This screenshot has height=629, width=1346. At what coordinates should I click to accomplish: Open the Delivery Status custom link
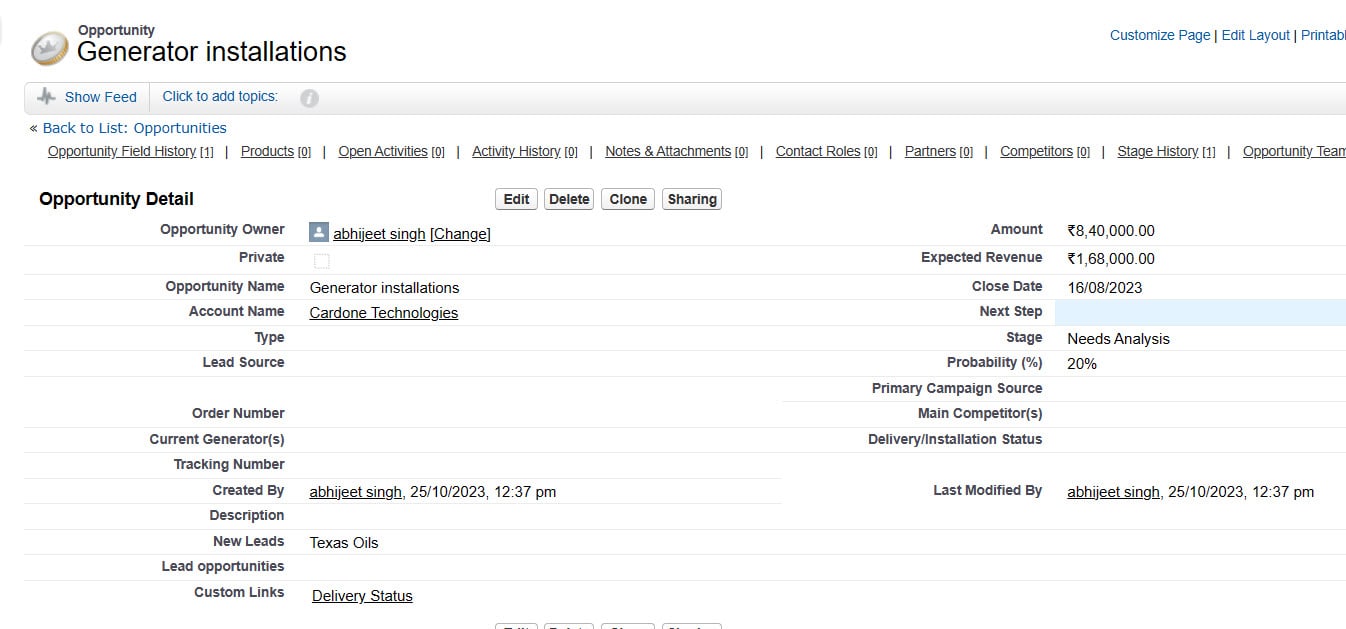(x=362, y=596)
